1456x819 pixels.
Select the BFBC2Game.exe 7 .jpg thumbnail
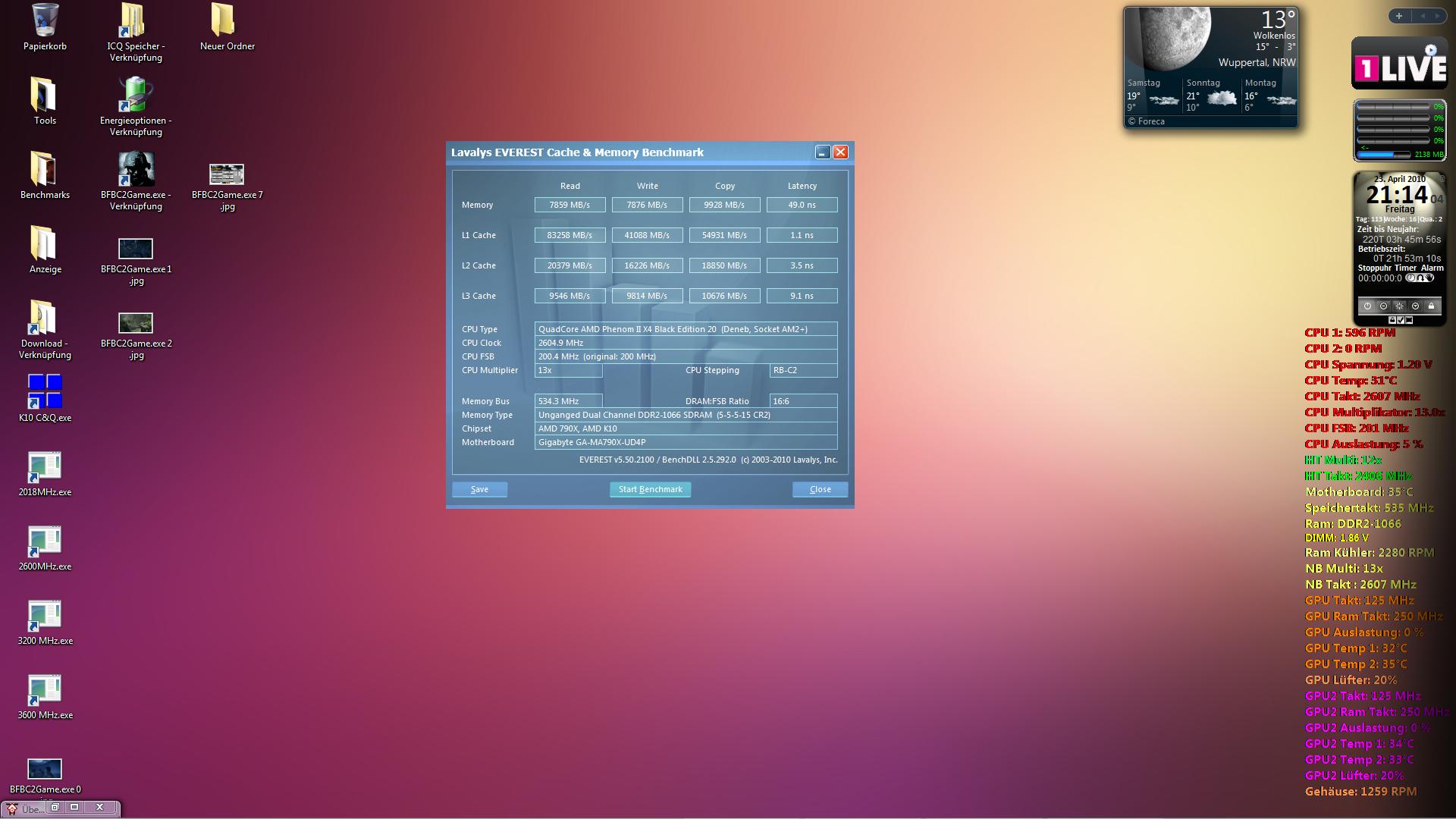coord(227,174)
